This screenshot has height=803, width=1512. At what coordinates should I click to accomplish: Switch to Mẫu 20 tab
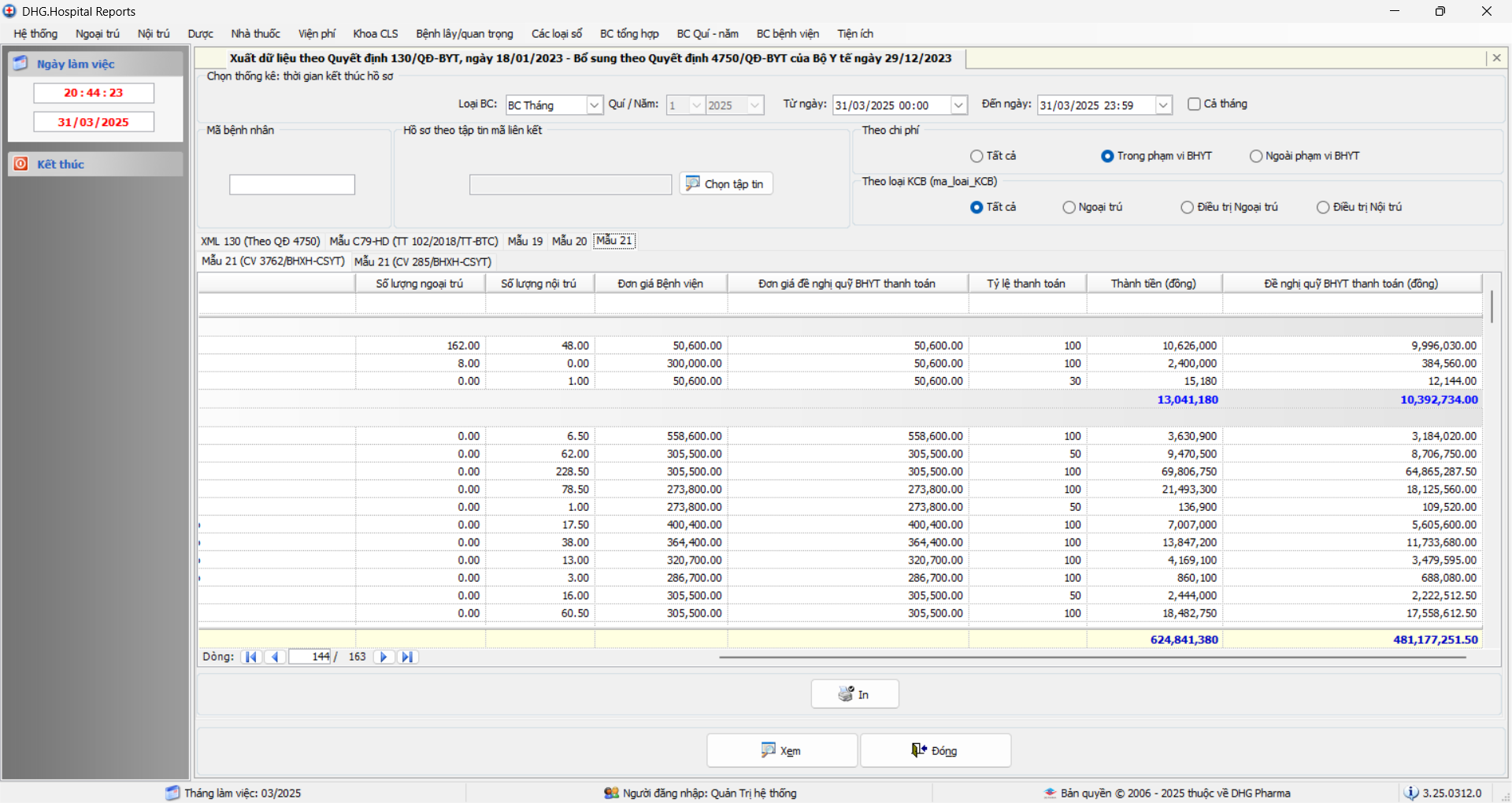569,241
